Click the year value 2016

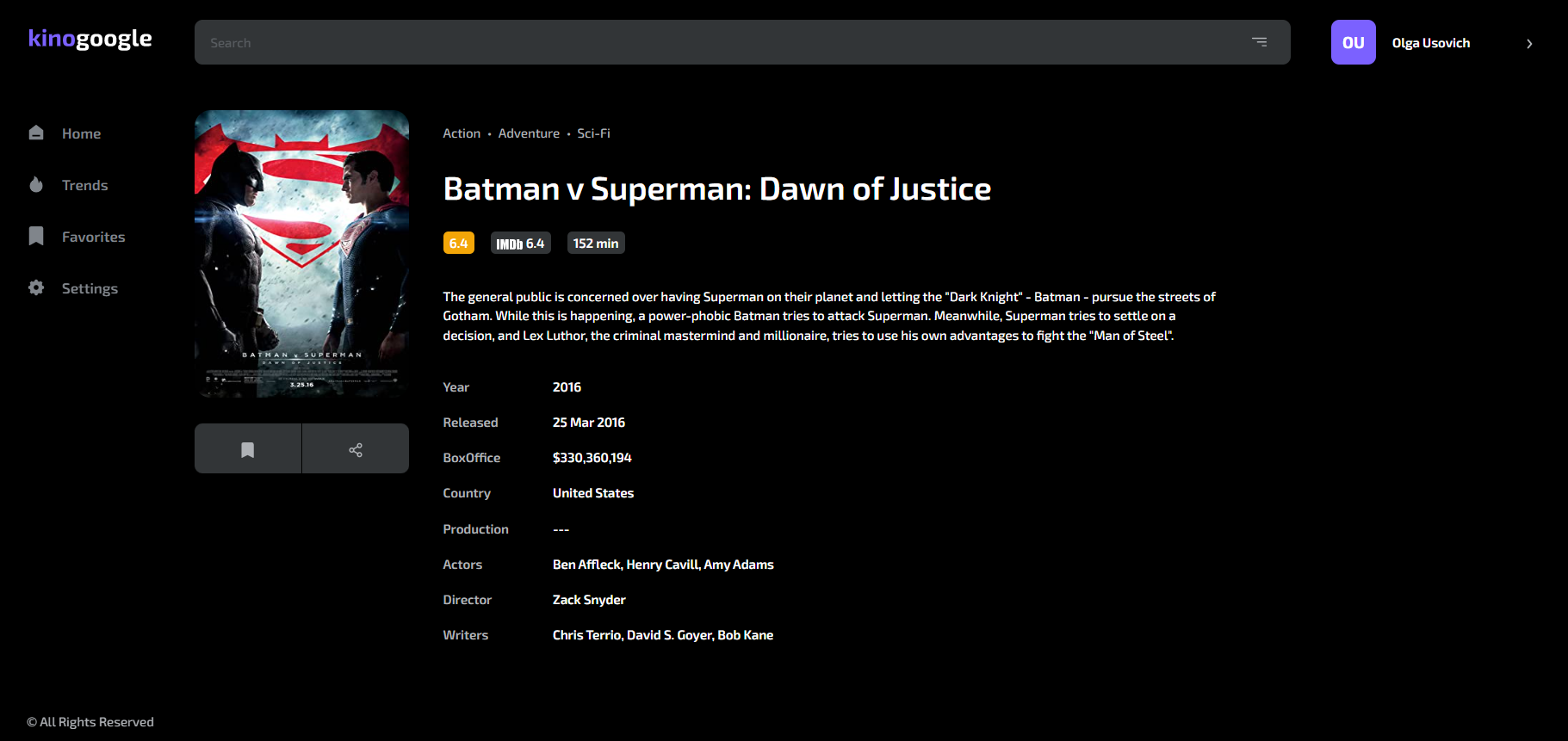tap(567, 387)
